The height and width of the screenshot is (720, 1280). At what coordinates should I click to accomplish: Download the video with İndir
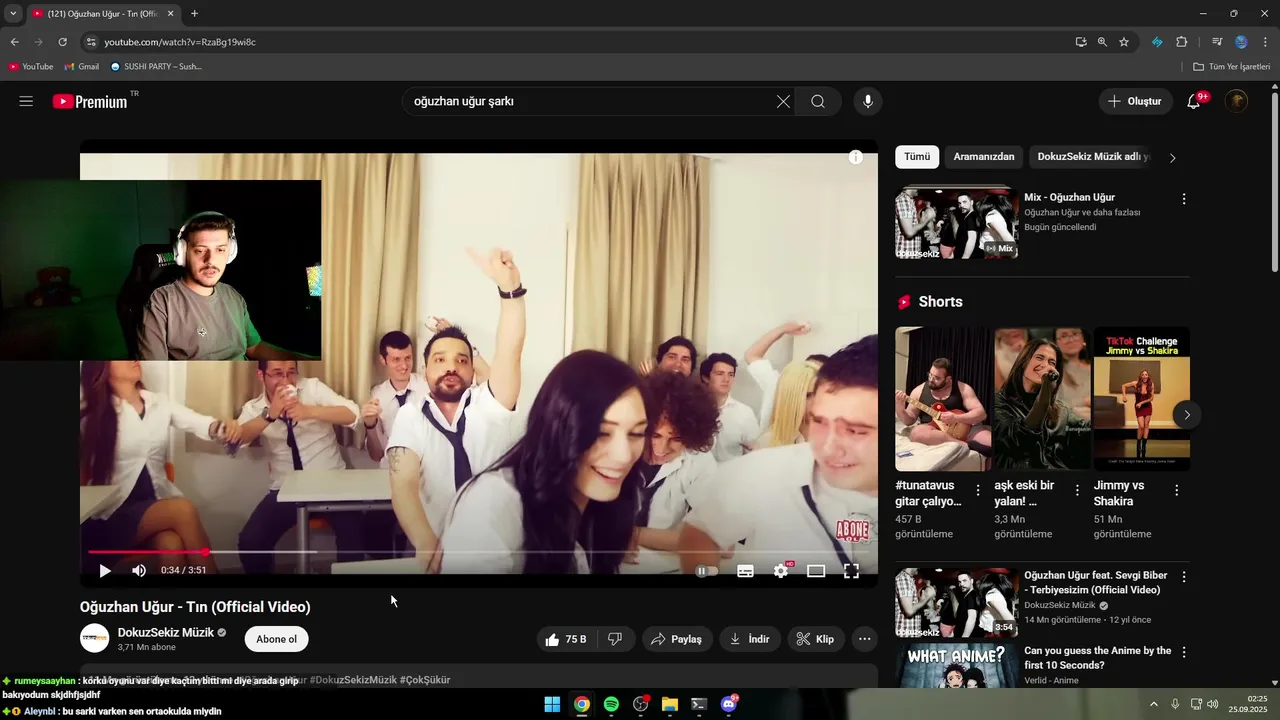[750, 639]
